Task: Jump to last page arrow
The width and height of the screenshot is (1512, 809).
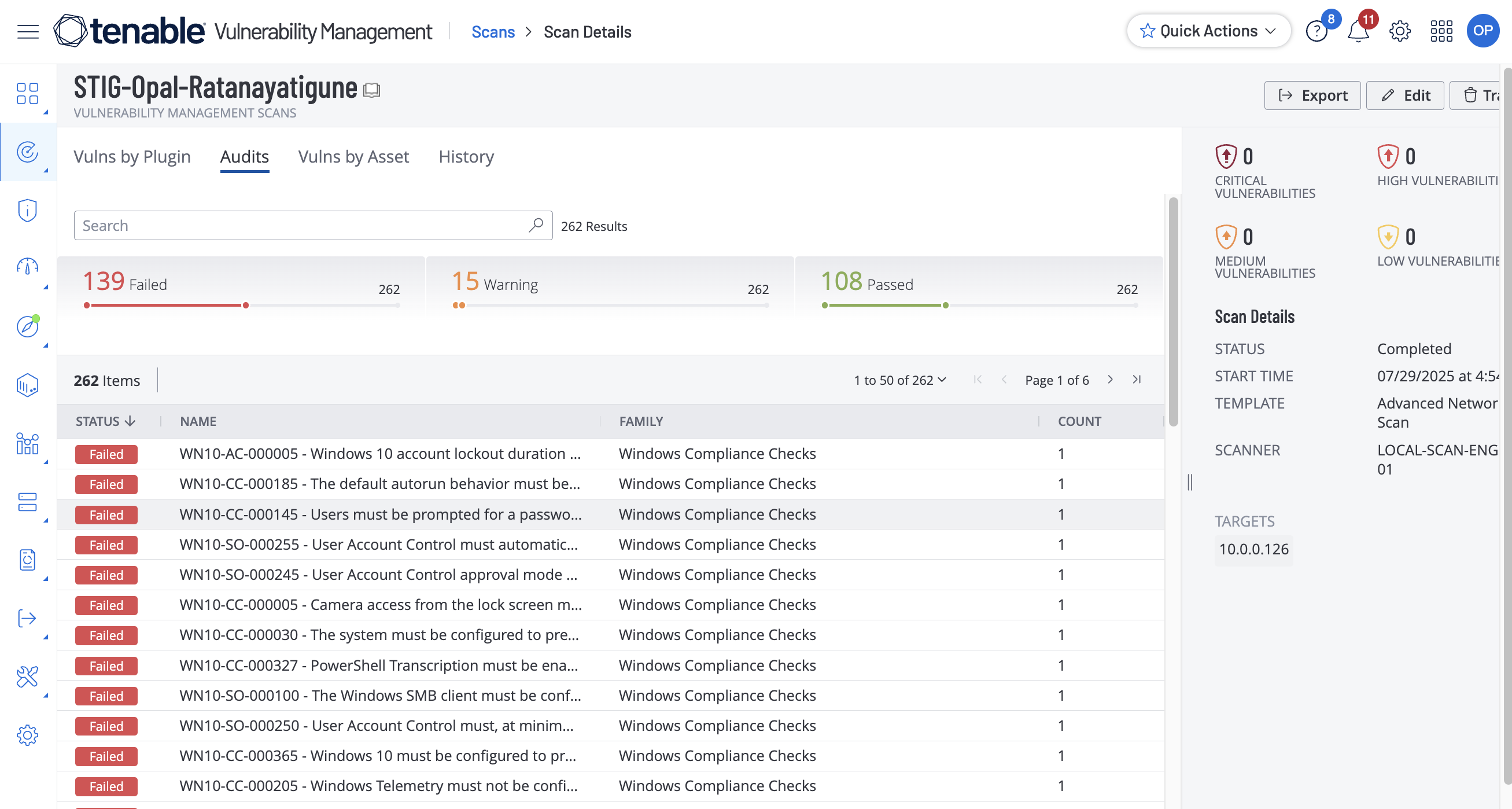Action: 1137,380
